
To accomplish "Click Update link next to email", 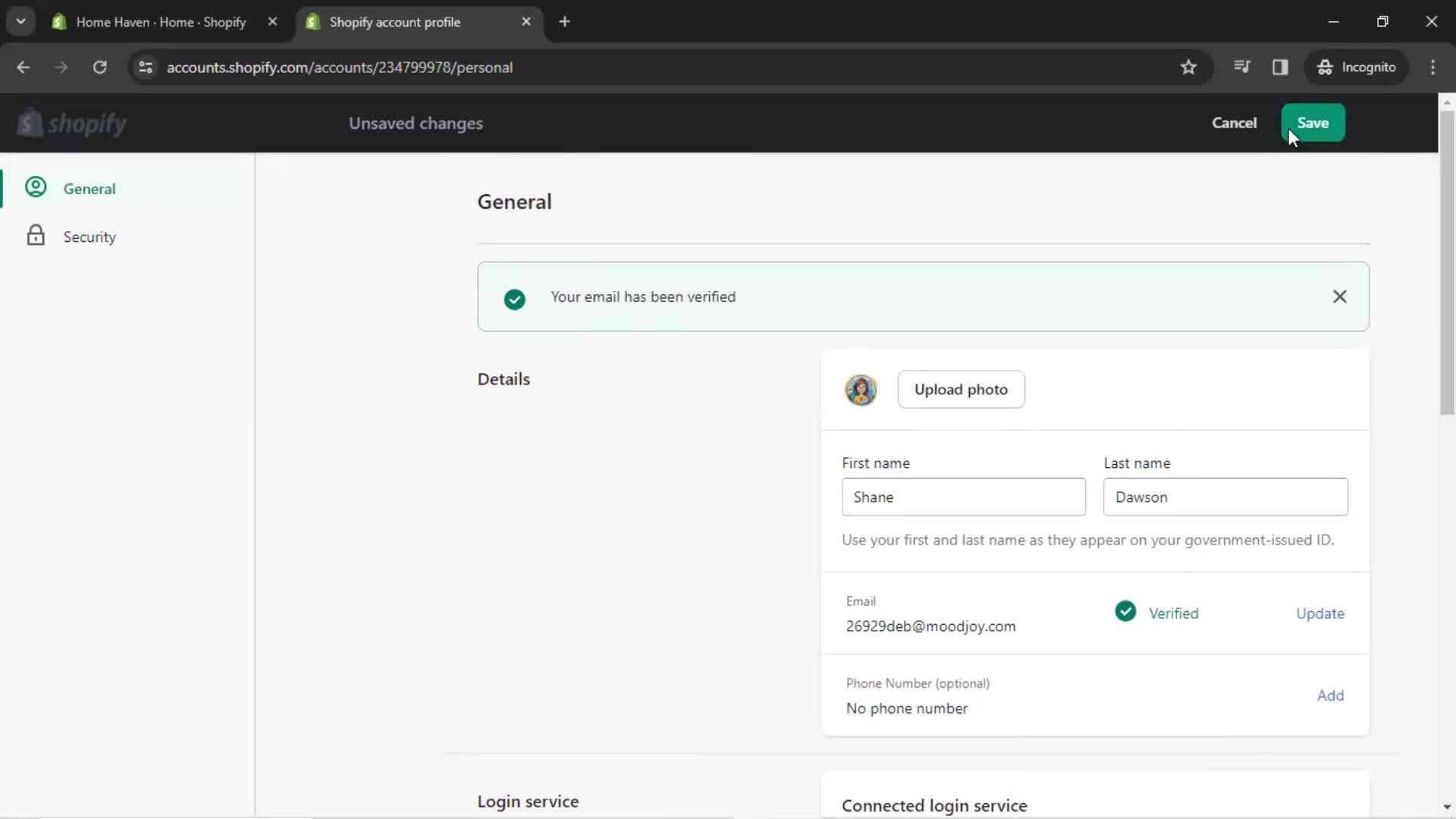I will [x=1319, y=613].
